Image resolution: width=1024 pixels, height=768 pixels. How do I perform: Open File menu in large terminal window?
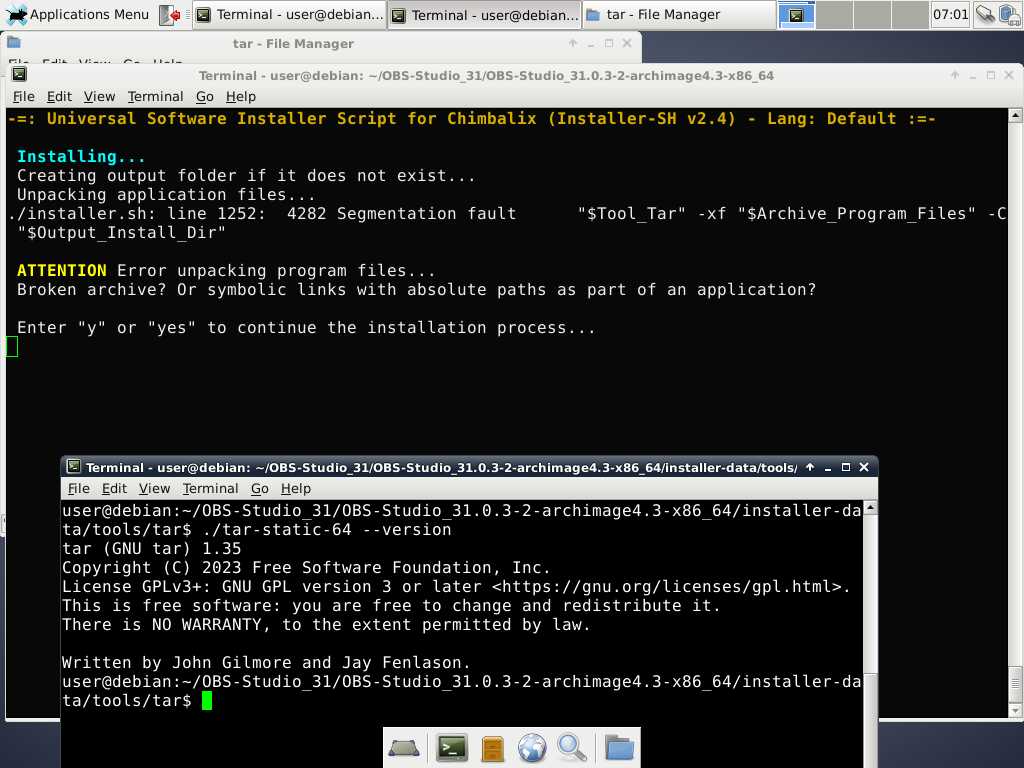24,97
